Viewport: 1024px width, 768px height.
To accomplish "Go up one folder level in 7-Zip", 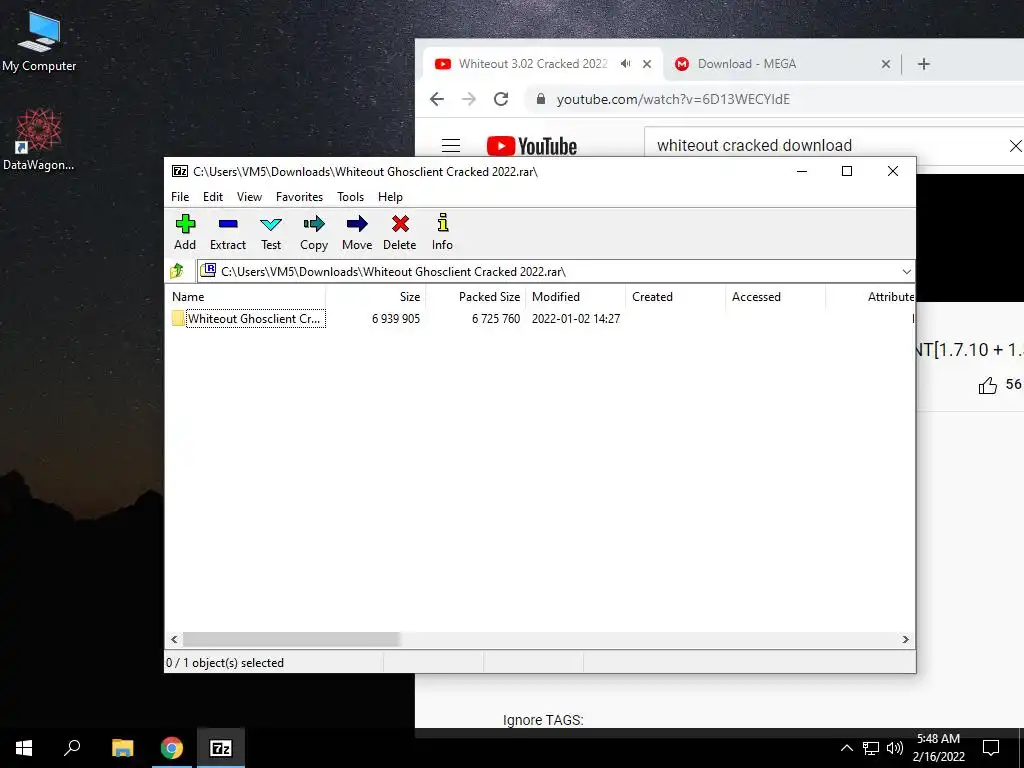I will [x=177, y=271].
